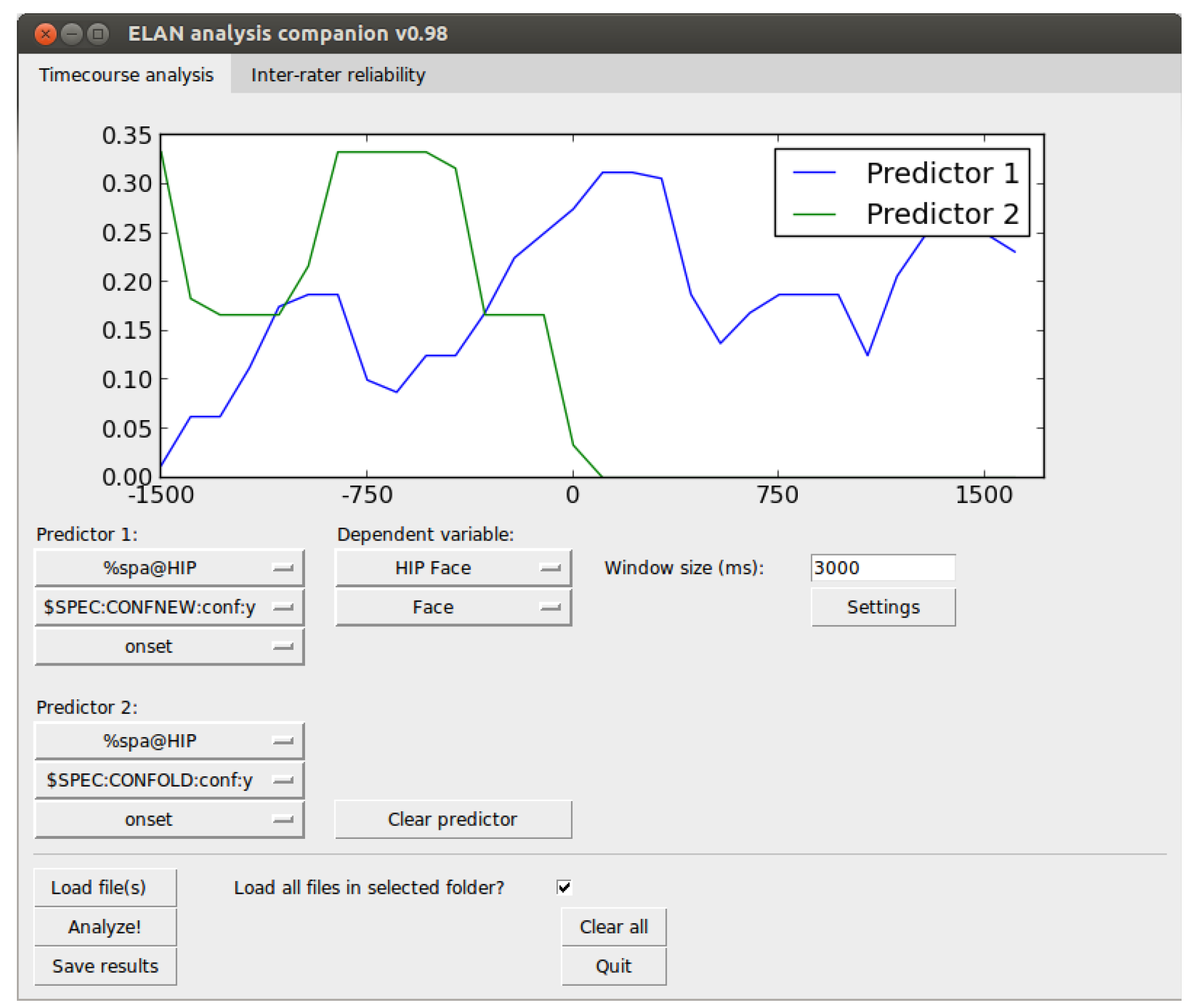
Task: Open Predictor 1 %spa@HIP tier dropdown
Action: click(x=170, y=567)
